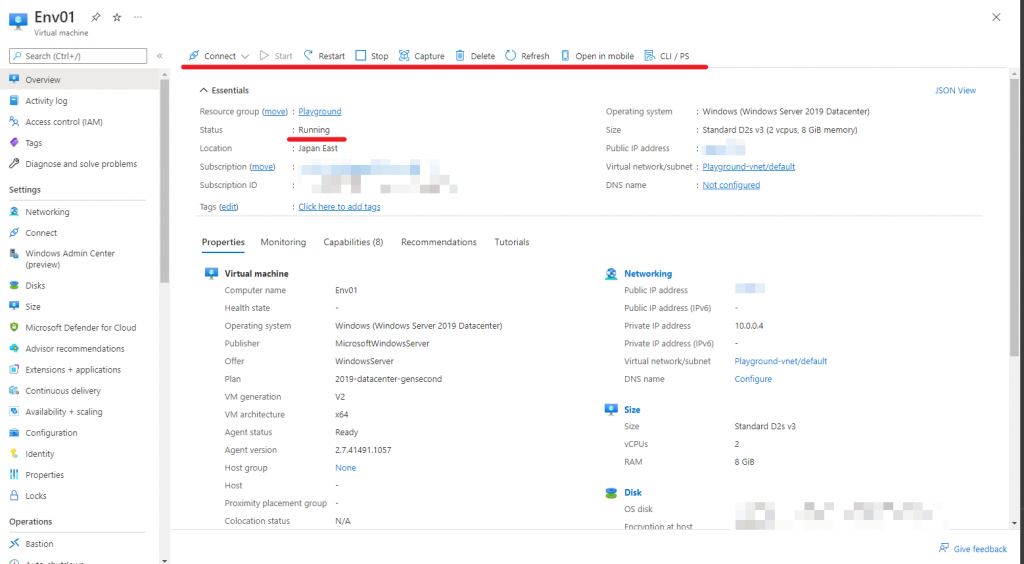Give feedback on this page
Image resolution: width=1024 pixels, height=564 pixels.
pyautogui.click(x=973, y=549)
